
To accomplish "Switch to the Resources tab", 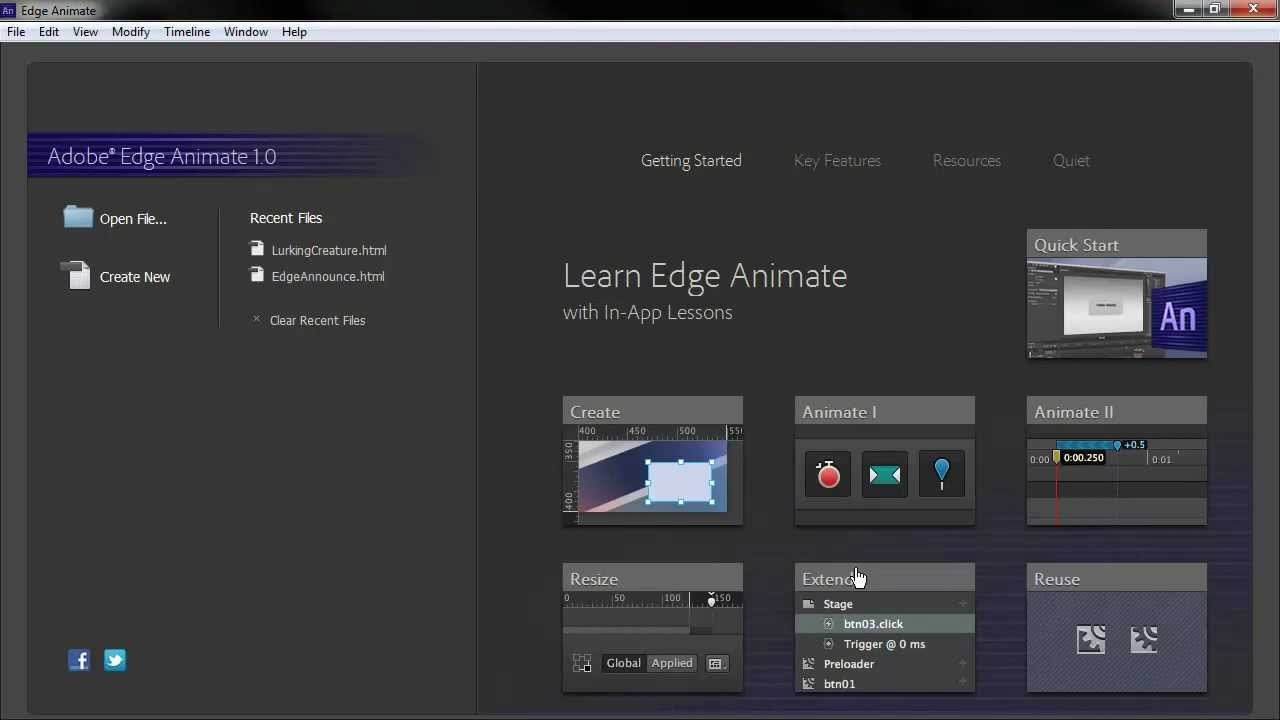I will [966, 160].
